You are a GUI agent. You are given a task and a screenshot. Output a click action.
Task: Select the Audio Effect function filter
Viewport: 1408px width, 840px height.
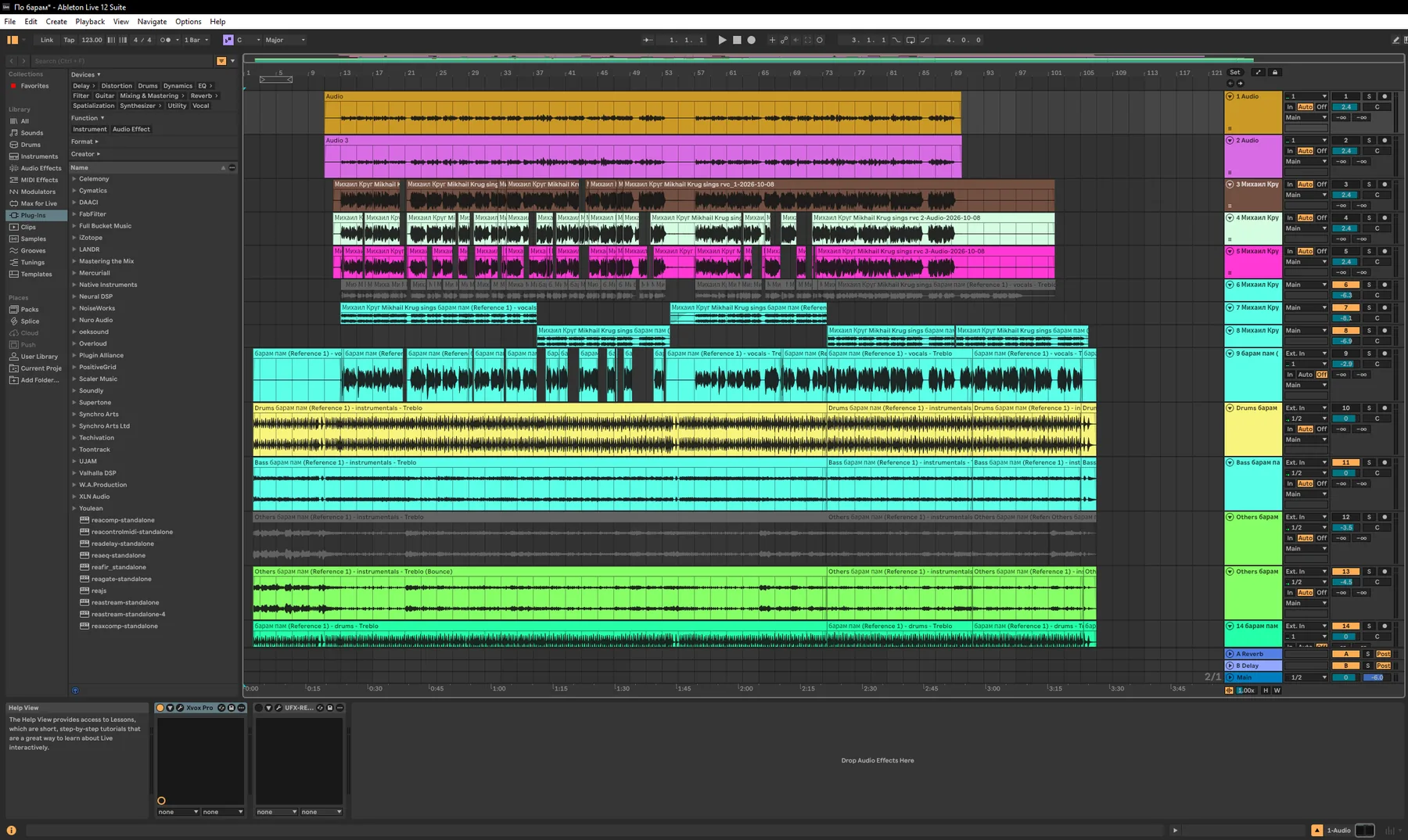[131, 129]
